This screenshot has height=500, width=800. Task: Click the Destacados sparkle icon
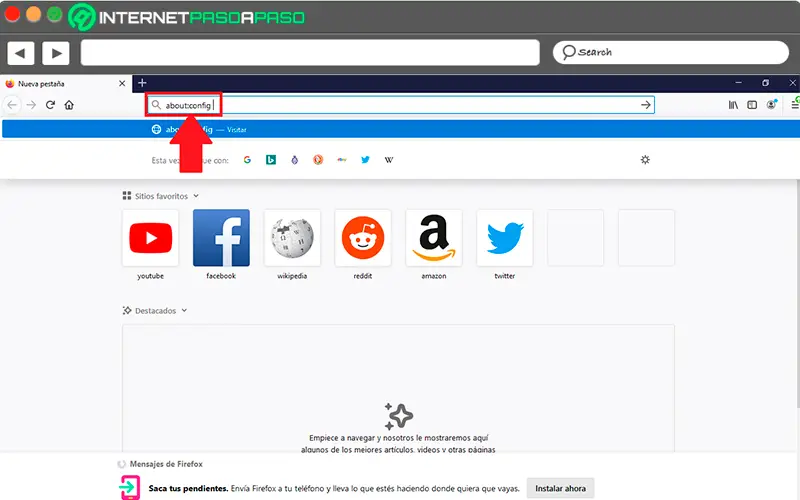(x=127, y=310)
